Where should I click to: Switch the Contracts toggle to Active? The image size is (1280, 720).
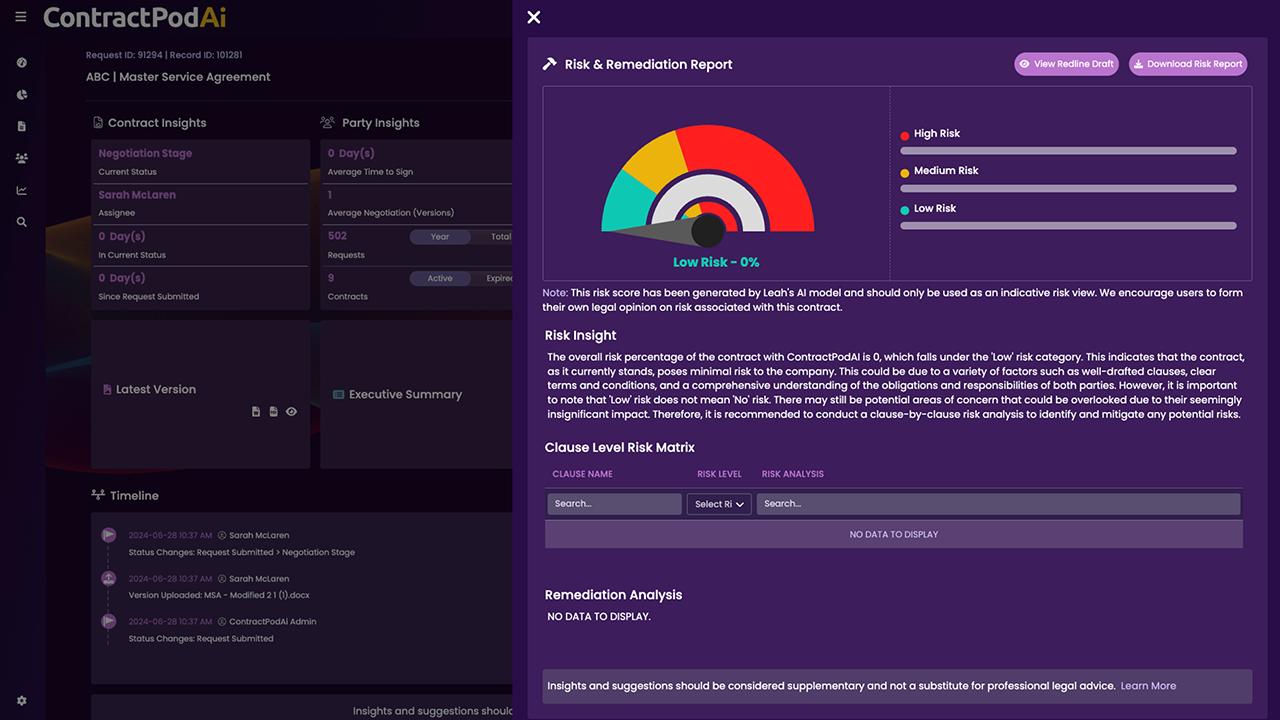click(x=440, y=279)
